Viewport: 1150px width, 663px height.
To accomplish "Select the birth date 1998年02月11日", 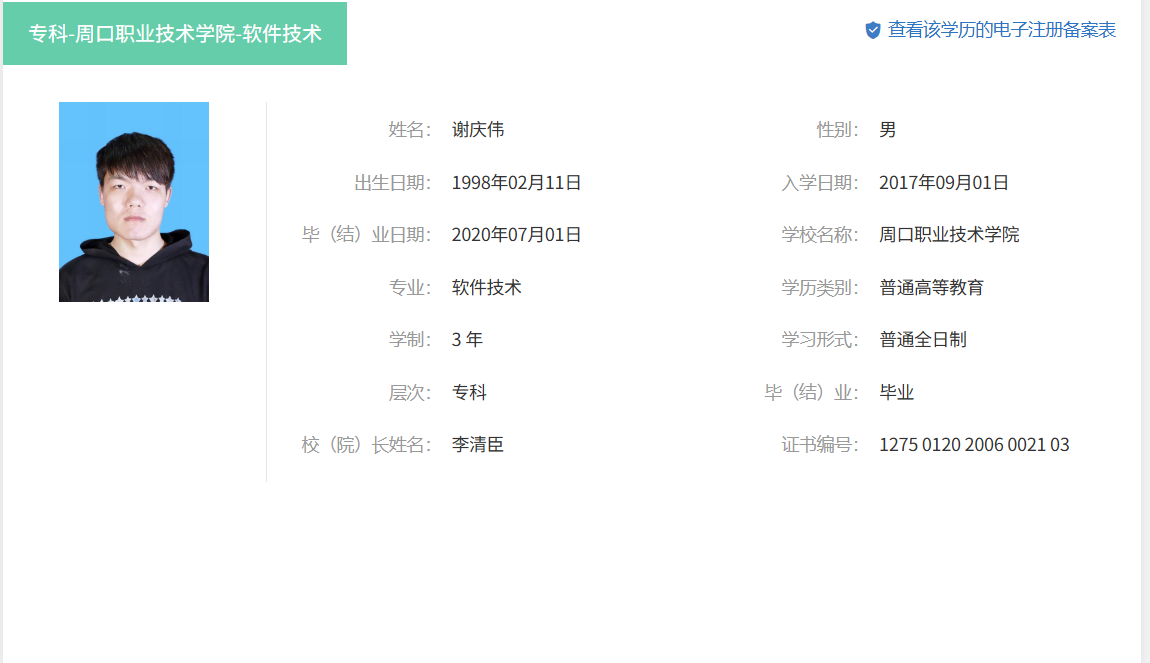I will [x=516, y=183].
